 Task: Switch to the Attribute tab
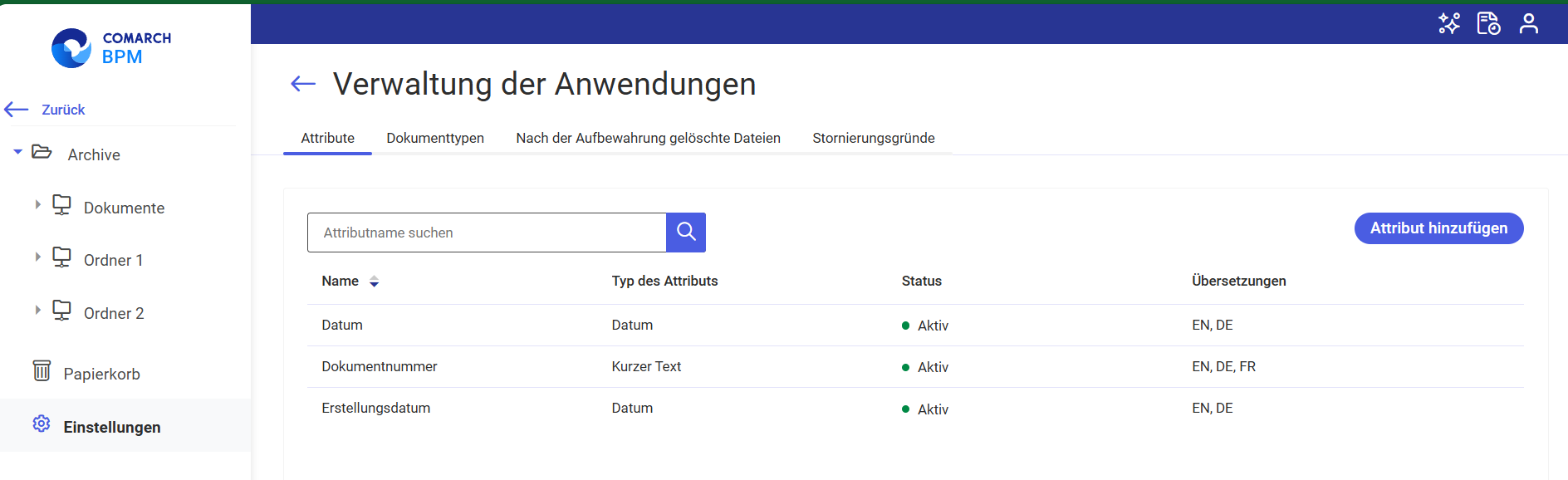click(x=327, y=138)
